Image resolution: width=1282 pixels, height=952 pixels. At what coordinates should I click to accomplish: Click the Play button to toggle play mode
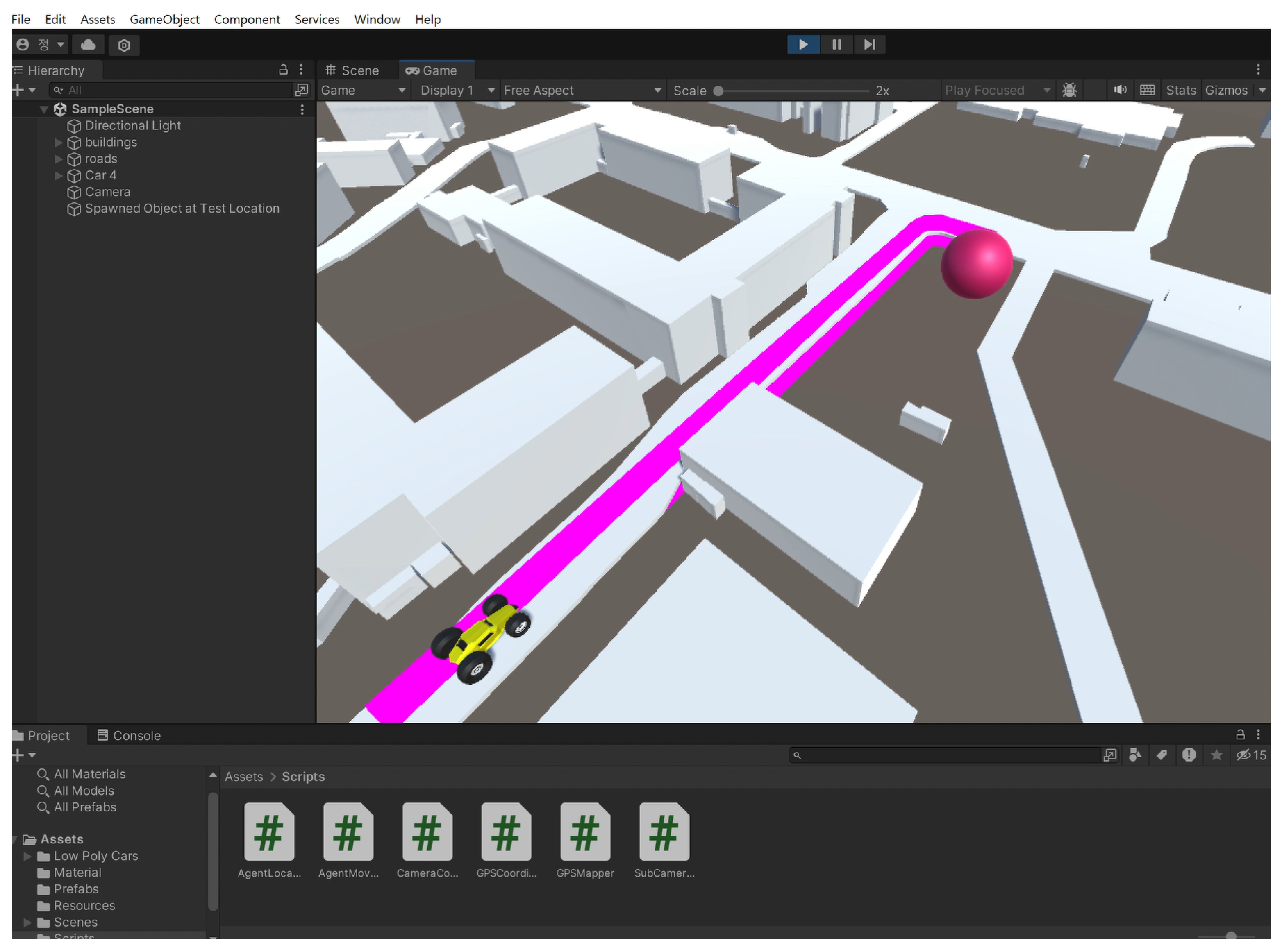pos(803,44)
